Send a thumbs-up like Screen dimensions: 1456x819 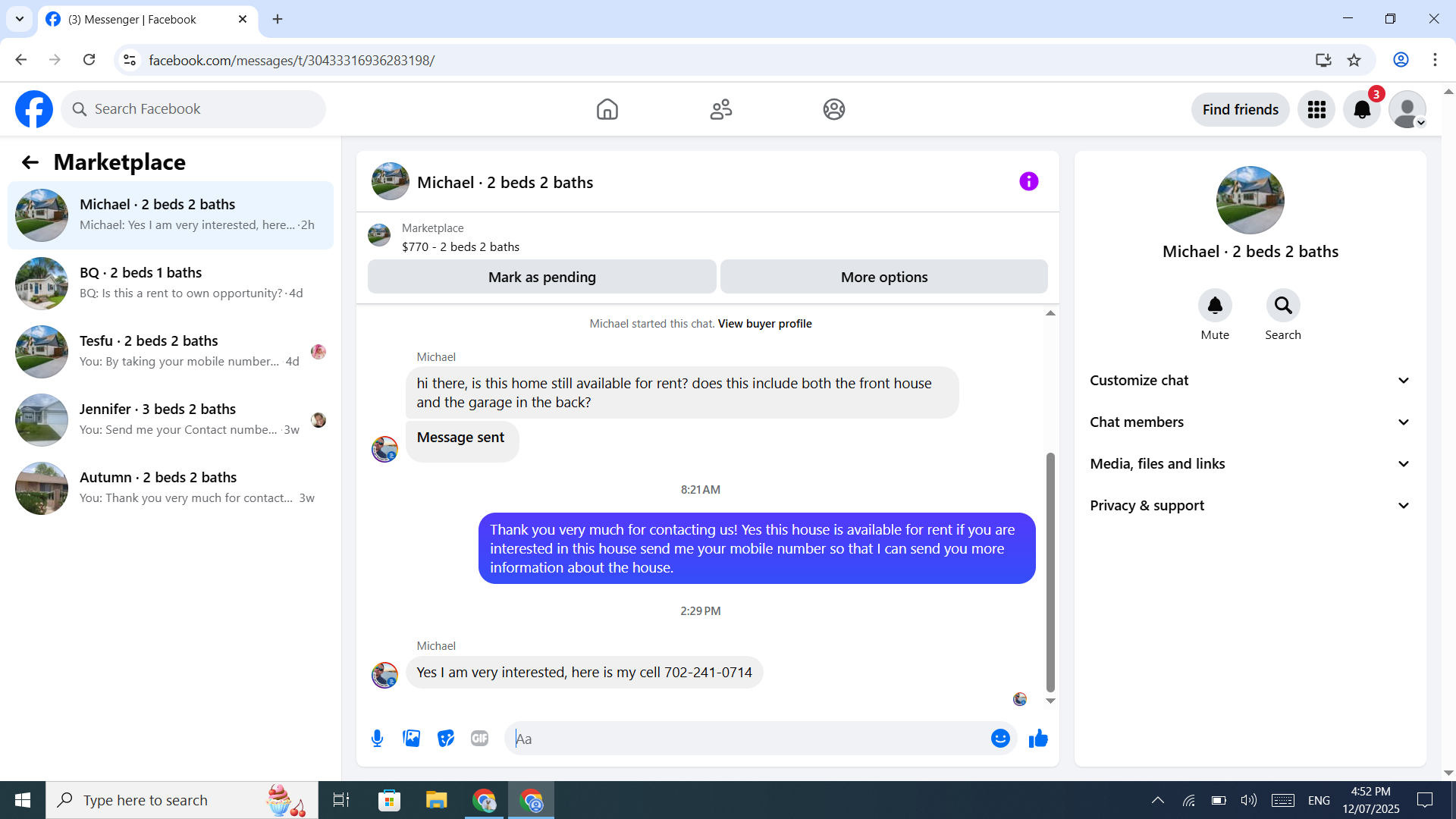click(1038, 738)
